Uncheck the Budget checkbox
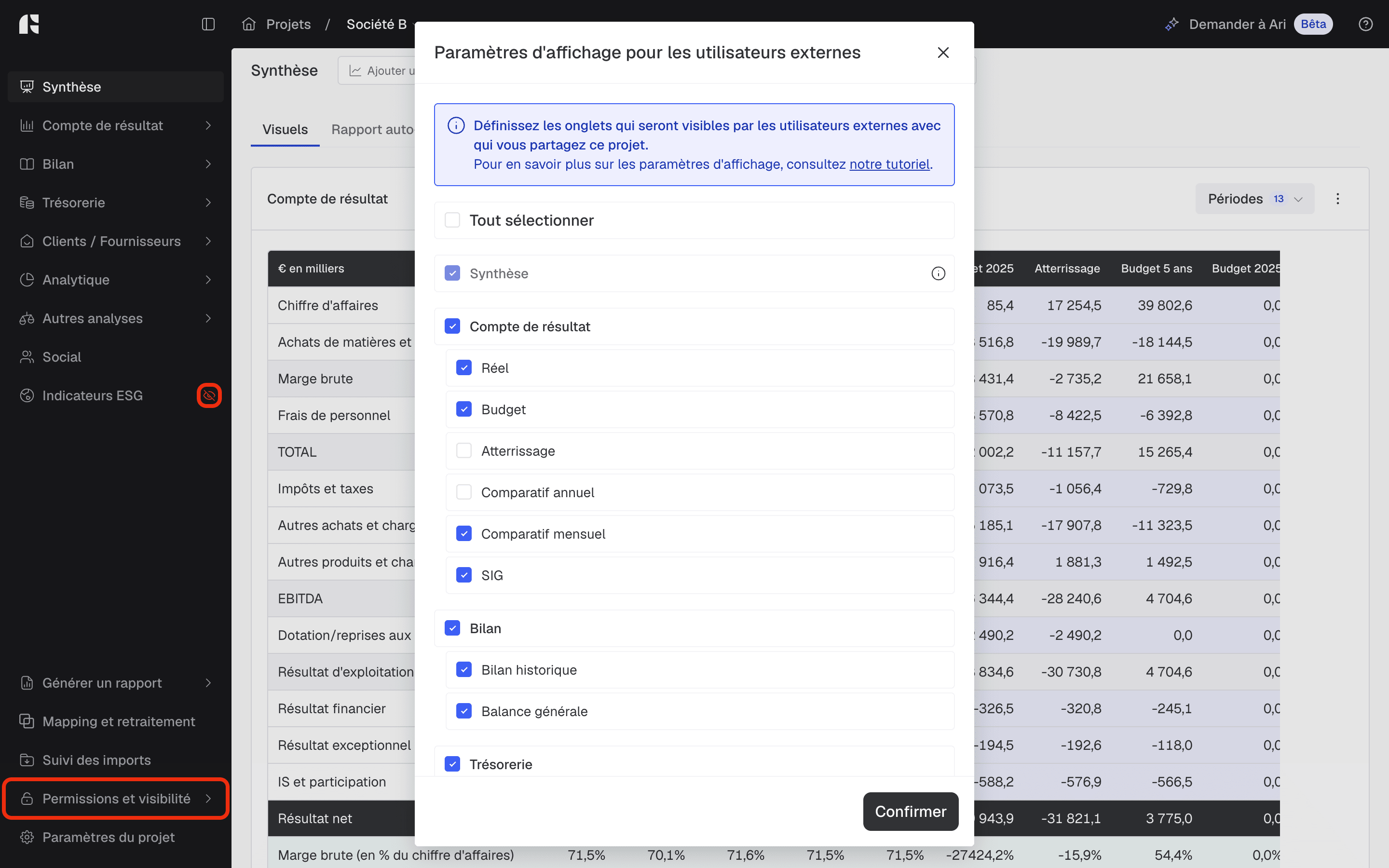This screenshot has width=1389, height=868. tap(464, 409)
